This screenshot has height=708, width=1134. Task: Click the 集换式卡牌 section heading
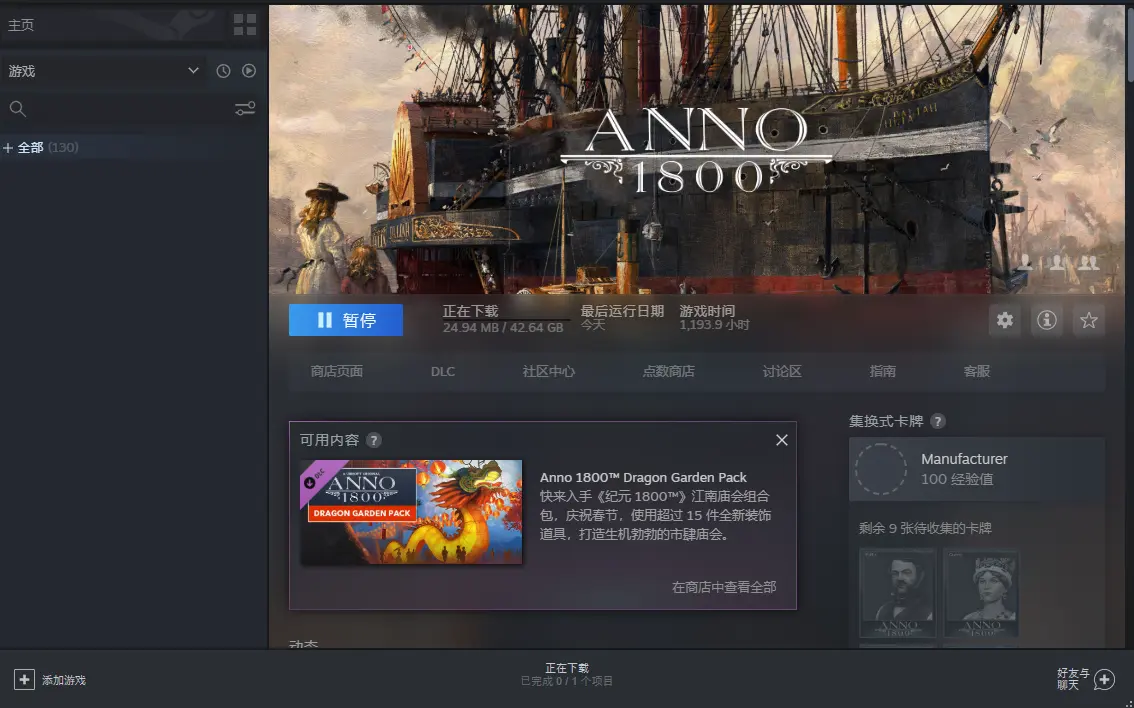pyautogui.click(x=886, y=422)
